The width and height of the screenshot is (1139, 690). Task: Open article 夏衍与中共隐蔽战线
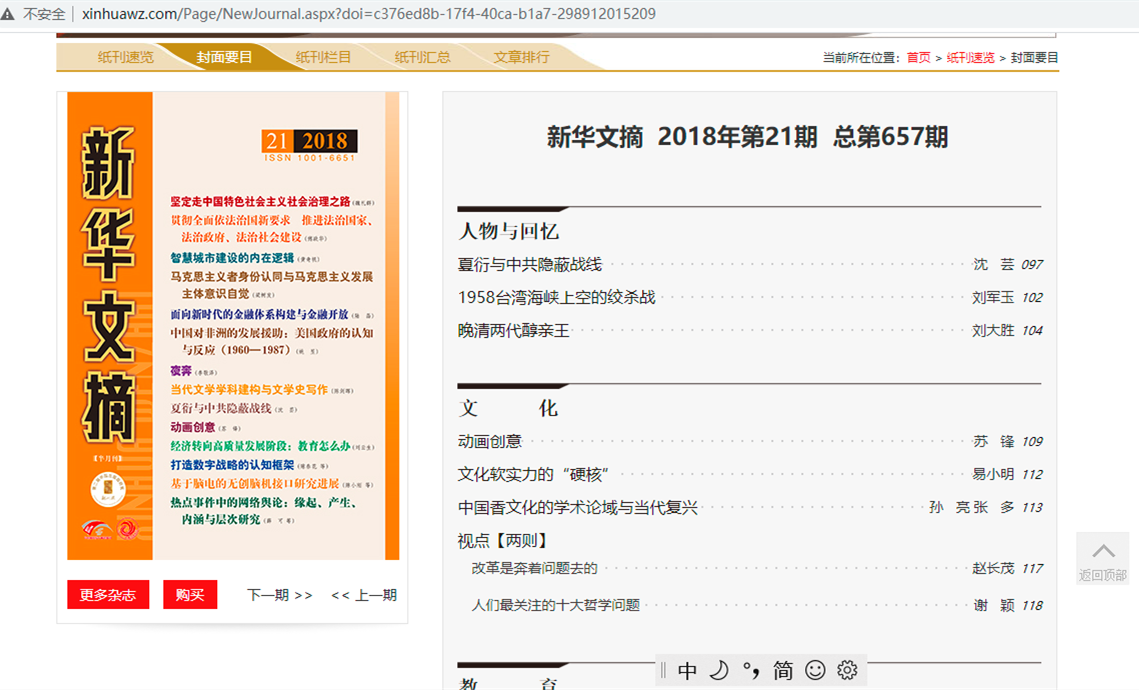(530, 264)
